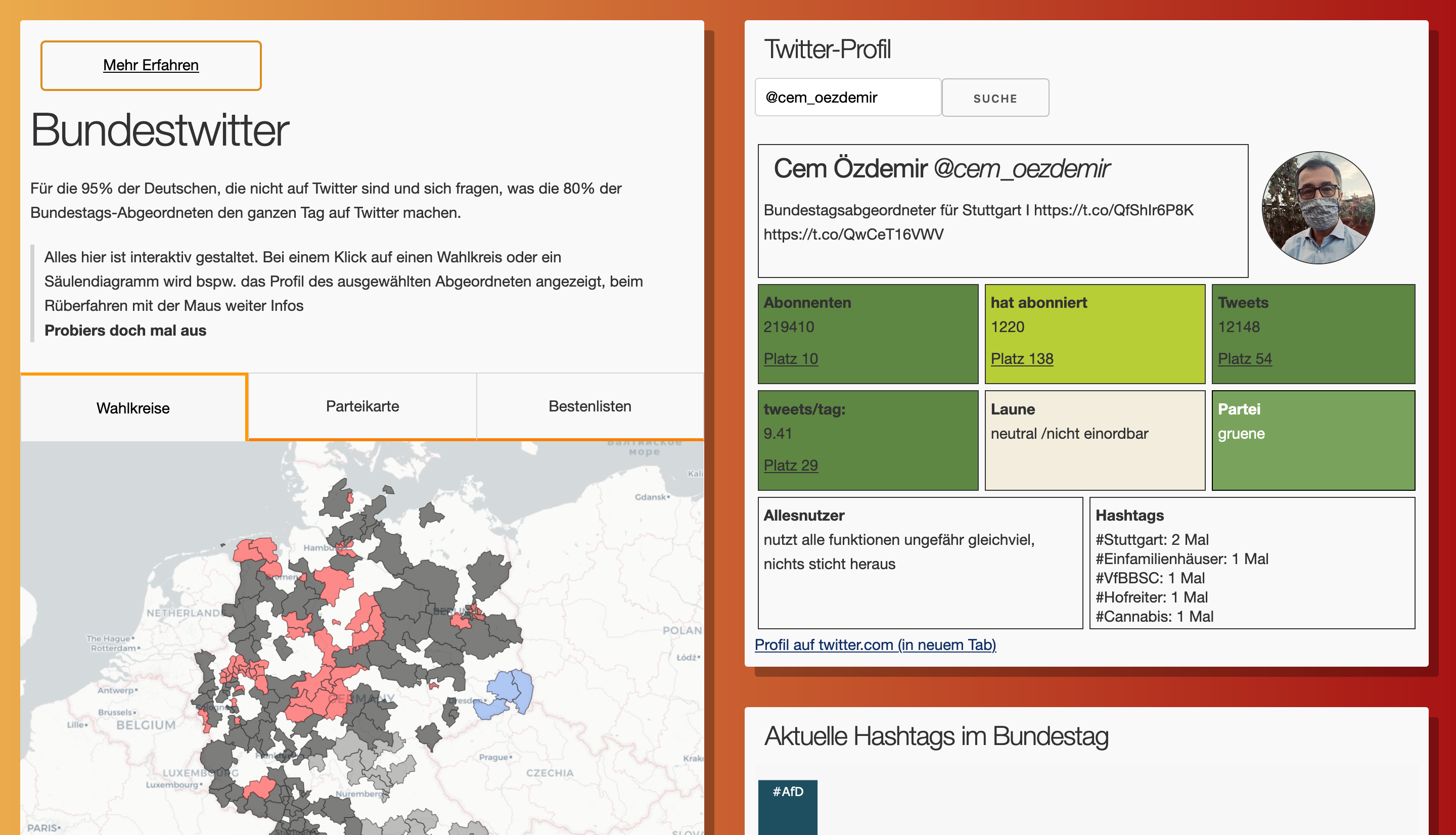1456x835 pixels.
Task: Switch to the Wahlkreise tab
Action: 133,408
